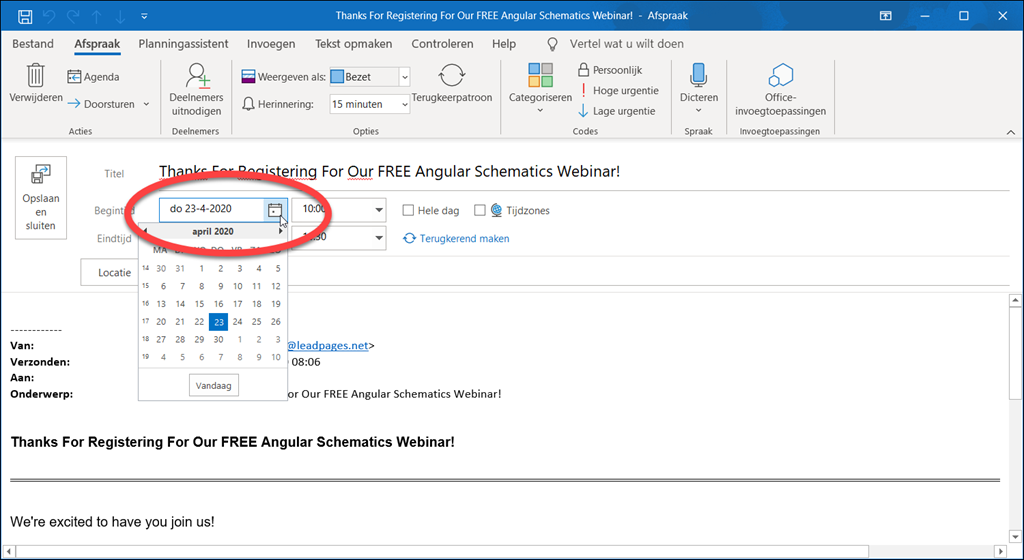1024x560 pixels.
Task: Click the Save icon in title bar
Action: coord(25,16)
